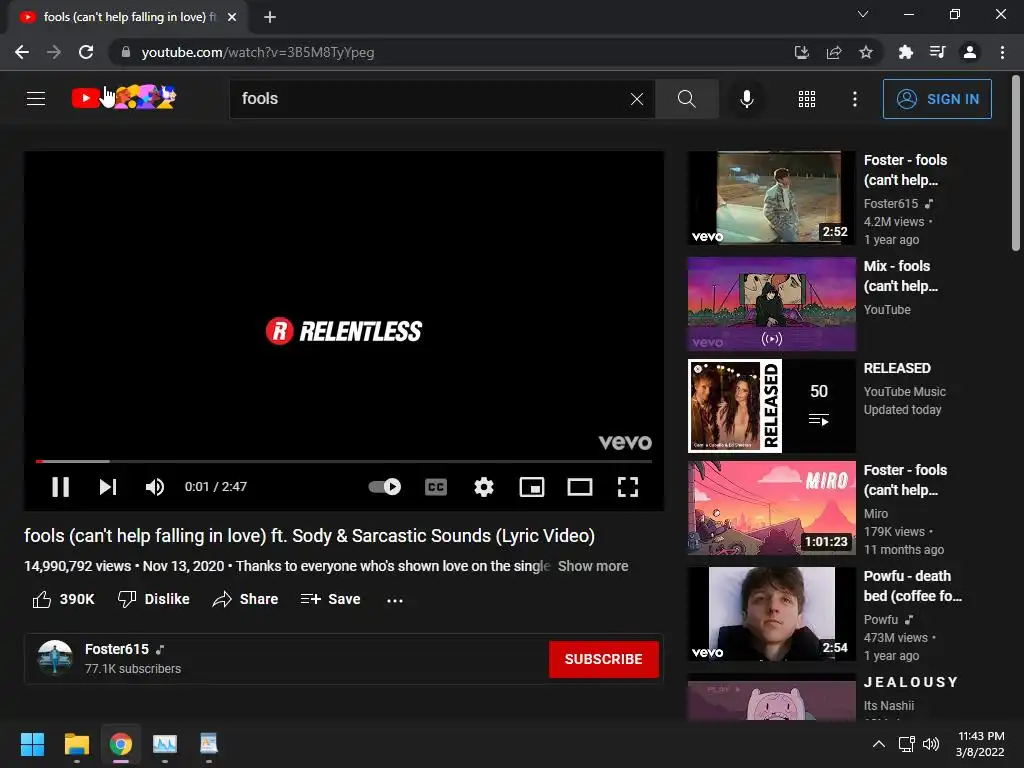Install app icon in address bar

coord(801,52)
